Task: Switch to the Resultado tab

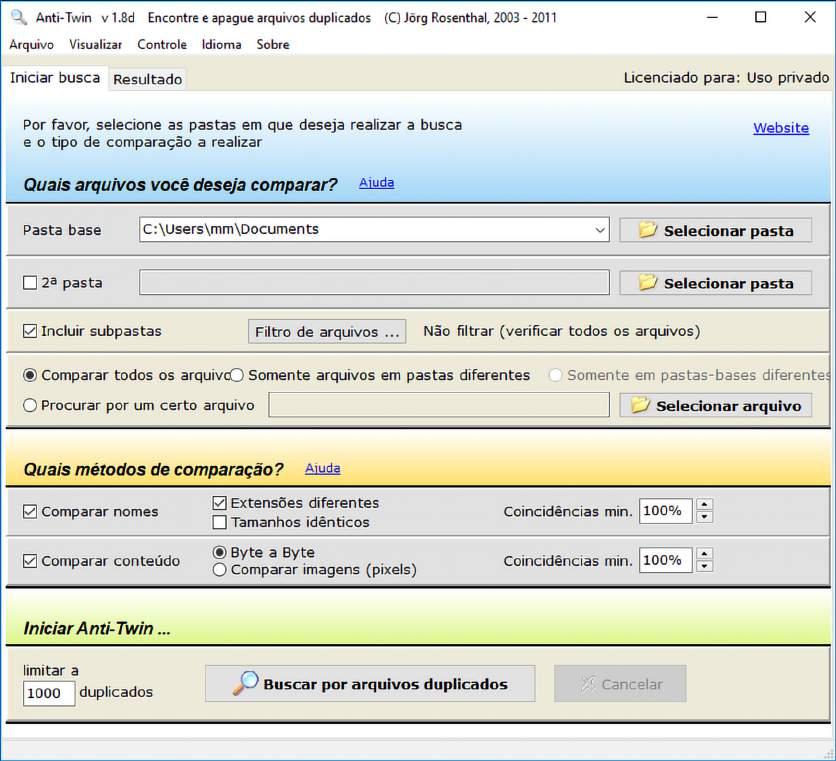Action: tap(148, 79)
